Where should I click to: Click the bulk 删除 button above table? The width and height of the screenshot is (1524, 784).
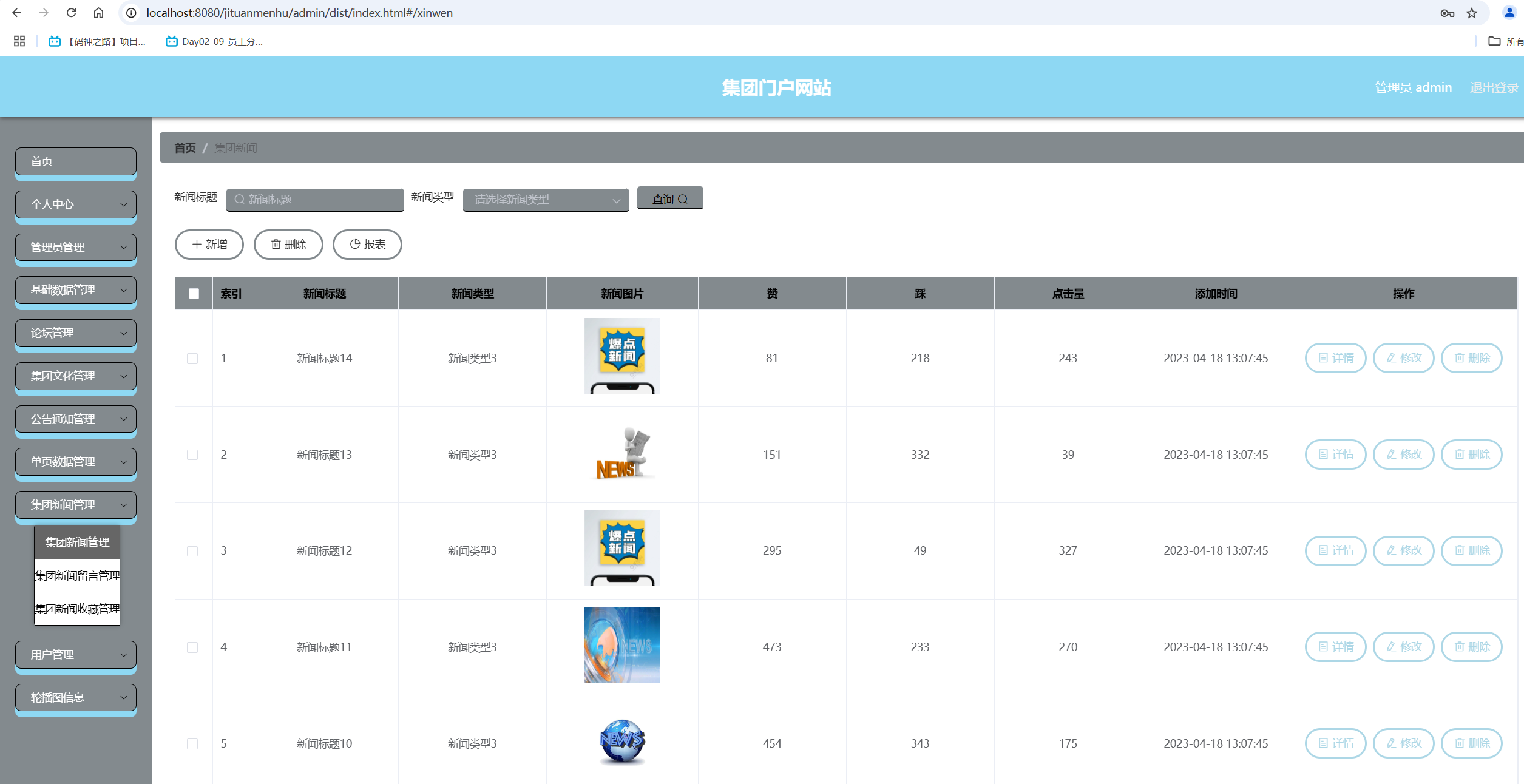pos(288,245)
